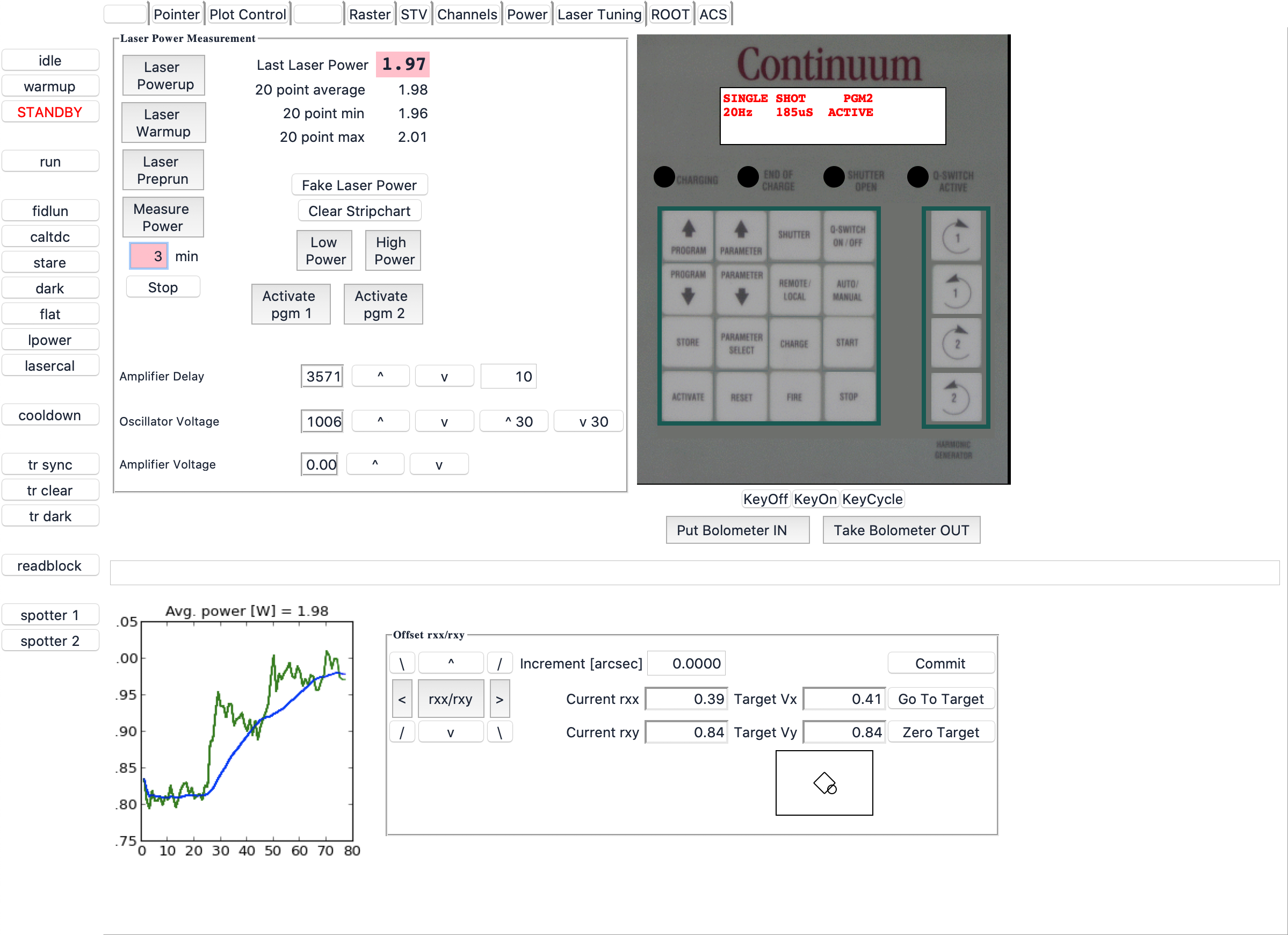The image size is (1288, 935).
Task: Click the PARAMETER SELECT keypad key
Action: (741, 342)
